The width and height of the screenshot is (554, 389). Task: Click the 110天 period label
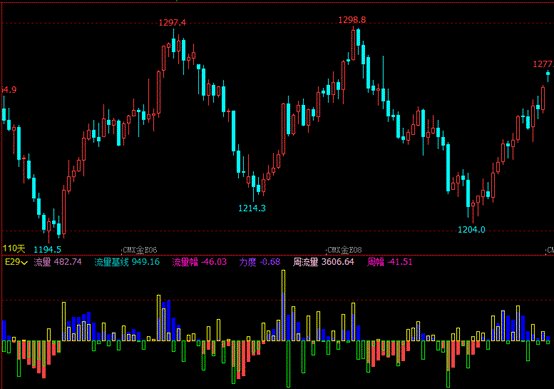coord(14,249)
